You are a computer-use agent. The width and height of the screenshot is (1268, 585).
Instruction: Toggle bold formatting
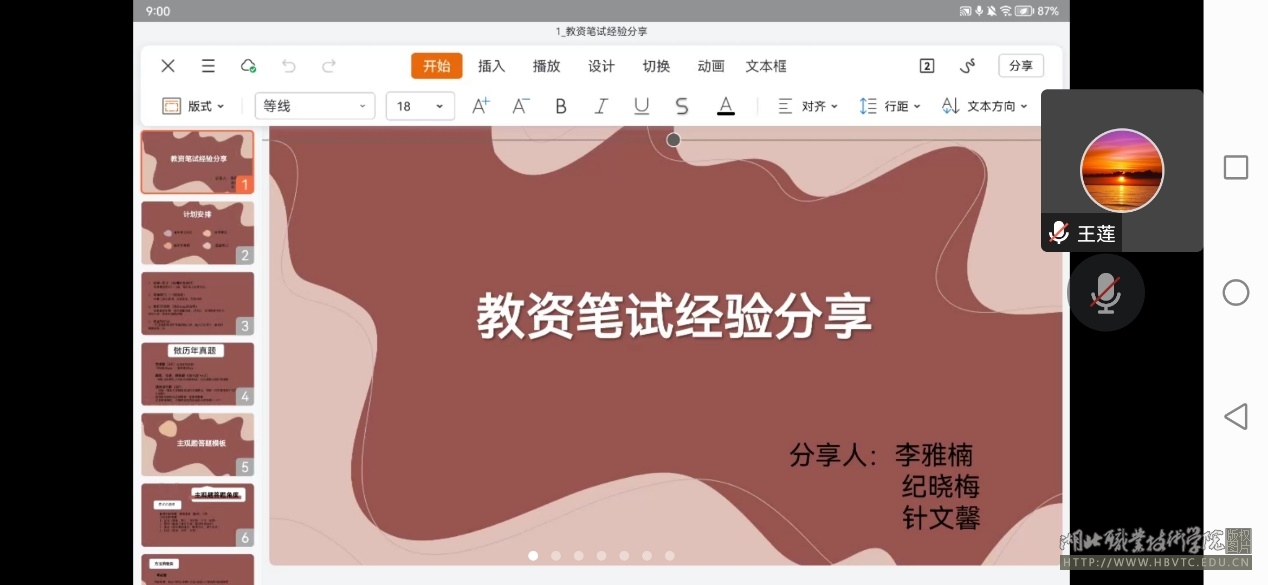561,106
